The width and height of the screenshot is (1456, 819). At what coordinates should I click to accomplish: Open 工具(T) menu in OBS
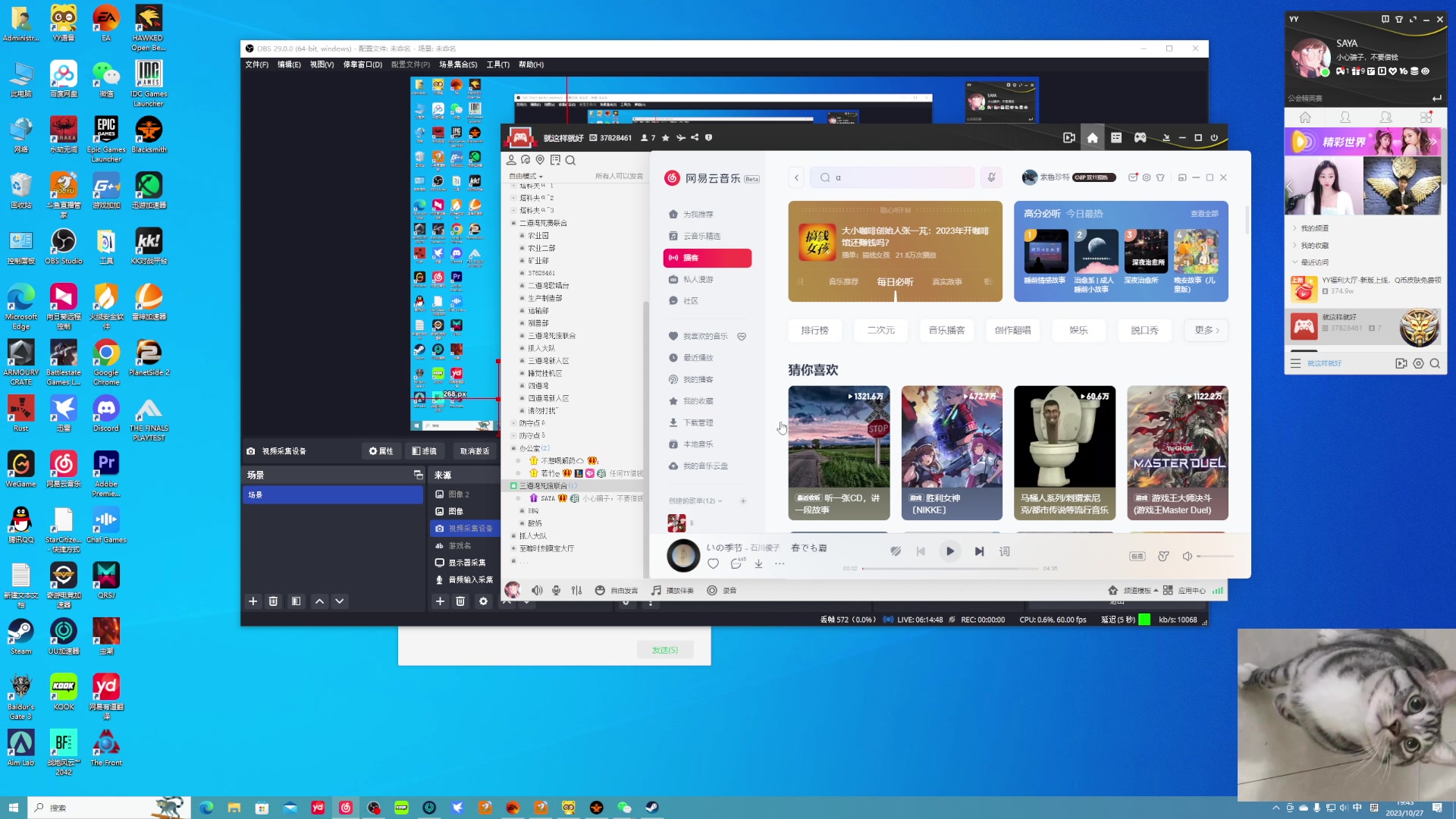[x=498, y=64]
